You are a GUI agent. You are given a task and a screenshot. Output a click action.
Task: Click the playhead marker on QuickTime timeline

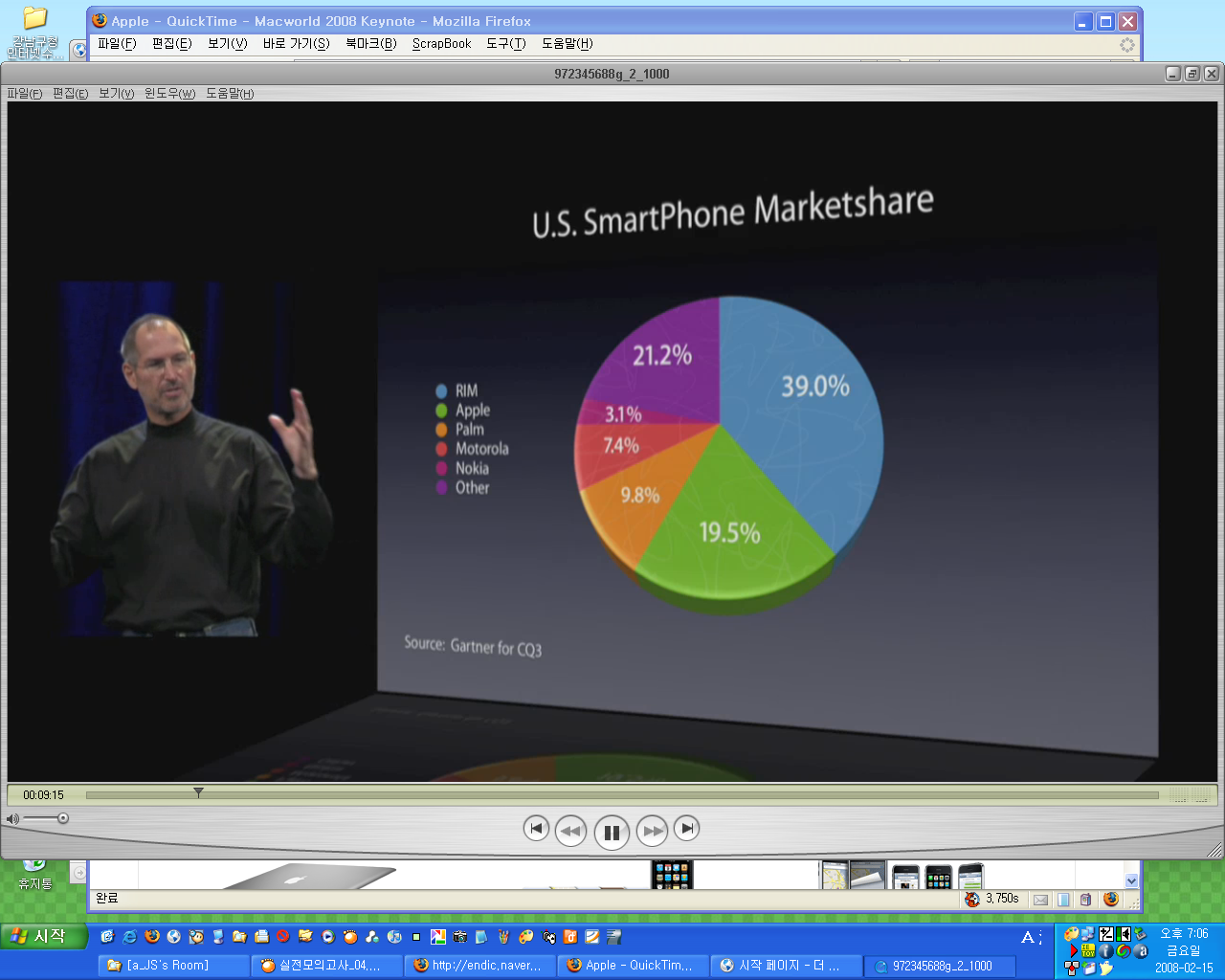pyautogui.click(x=198, y=792)
